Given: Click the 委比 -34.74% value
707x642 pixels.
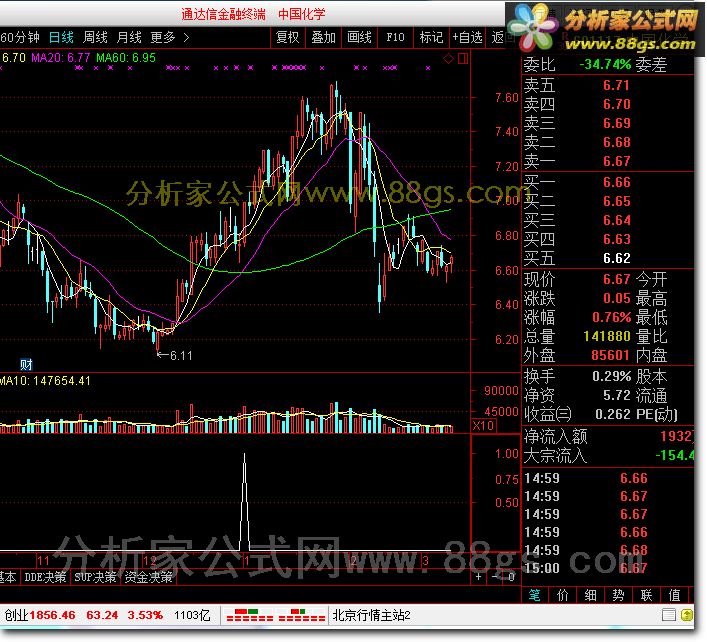Looking at the screenshot, I should coord(605,64).
